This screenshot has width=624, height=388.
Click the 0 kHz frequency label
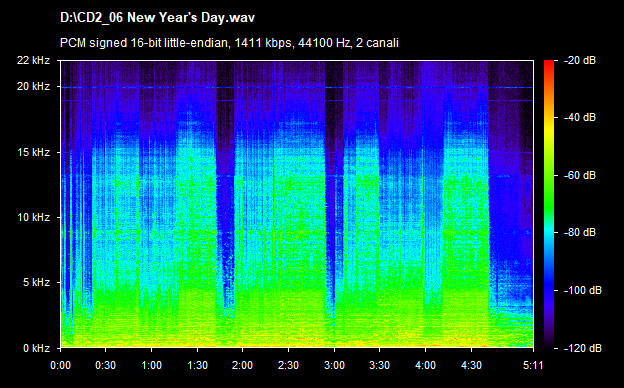(x=36, y=348)
